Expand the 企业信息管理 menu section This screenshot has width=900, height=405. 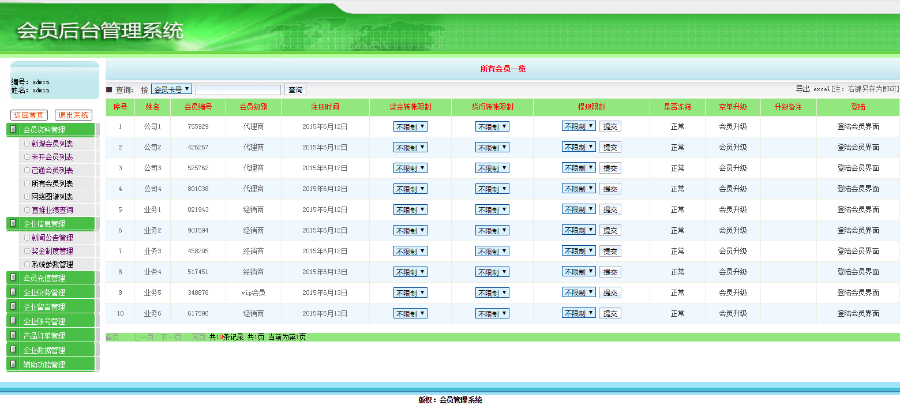[x=51, y=223]
